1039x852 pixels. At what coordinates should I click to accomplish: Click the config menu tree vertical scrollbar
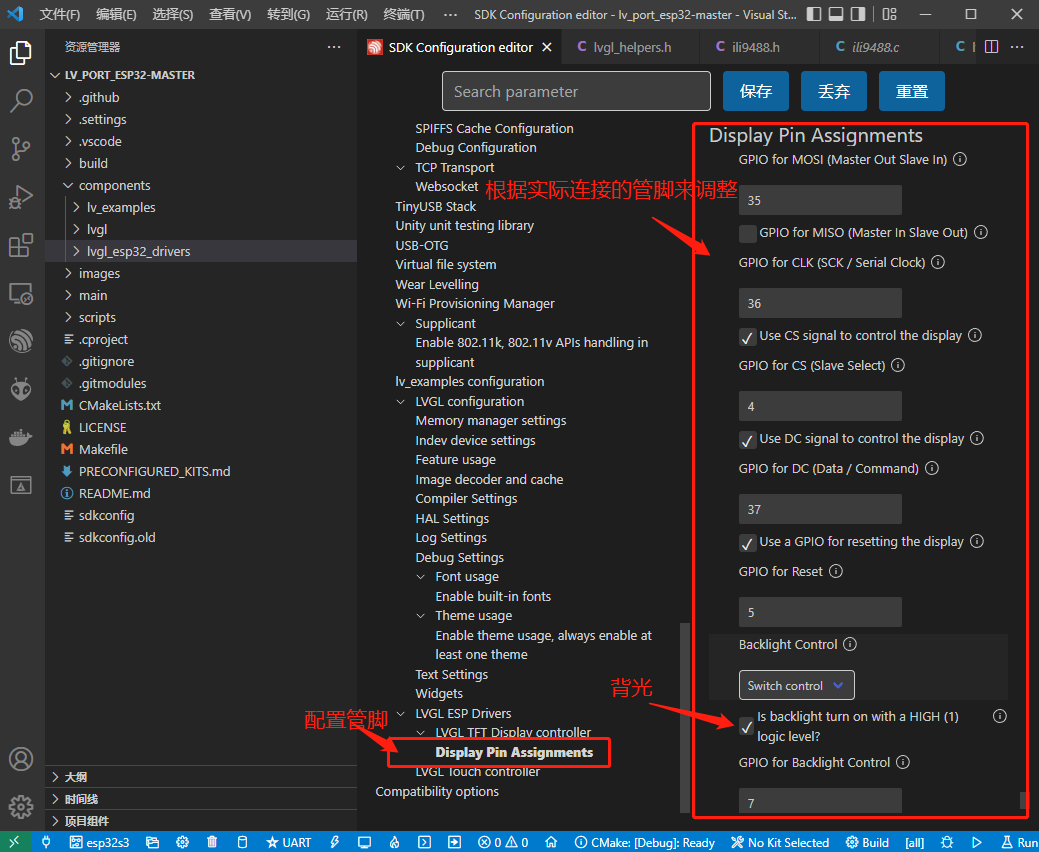[684, 717]
